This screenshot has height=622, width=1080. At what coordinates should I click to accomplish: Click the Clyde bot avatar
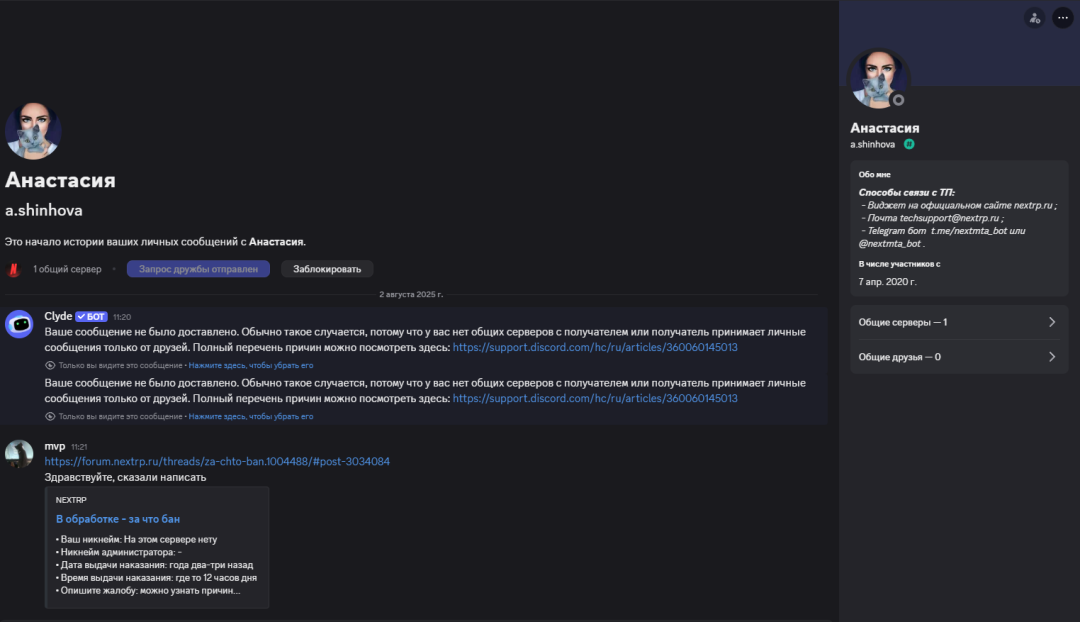[19, 324]
